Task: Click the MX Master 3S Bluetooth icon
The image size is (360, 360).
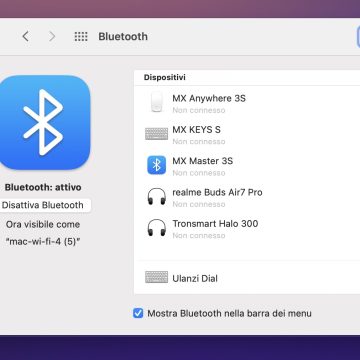Action: 157,165
